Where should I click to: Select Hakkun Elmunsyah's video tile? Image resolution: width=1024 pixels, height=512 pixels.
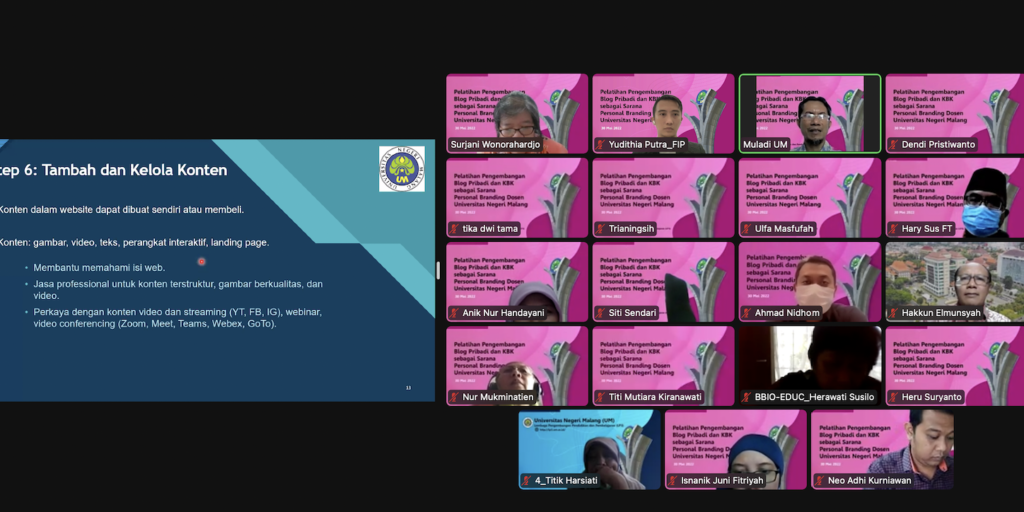(x=955, y=278)
